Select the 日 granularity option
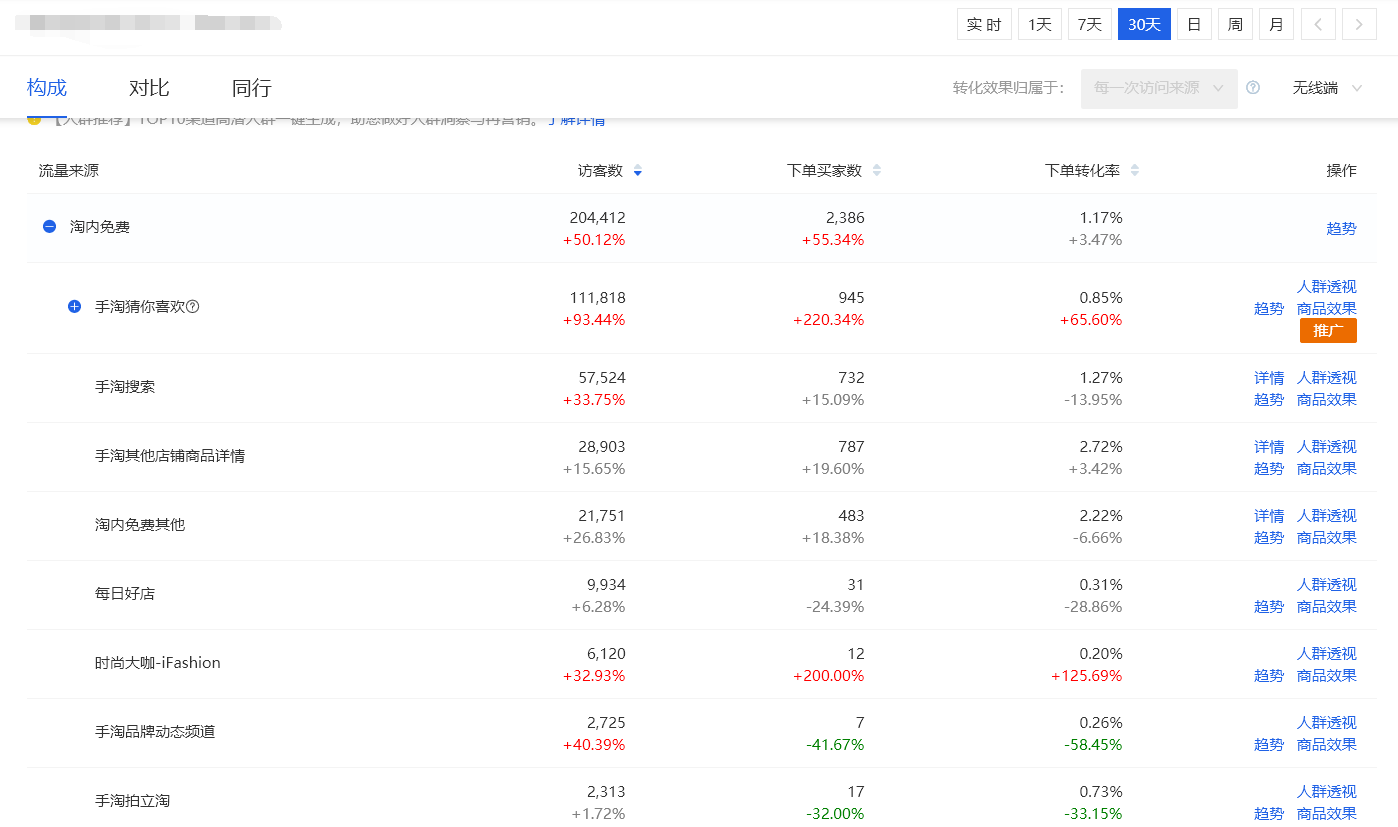 click(x=1194, y=23)
